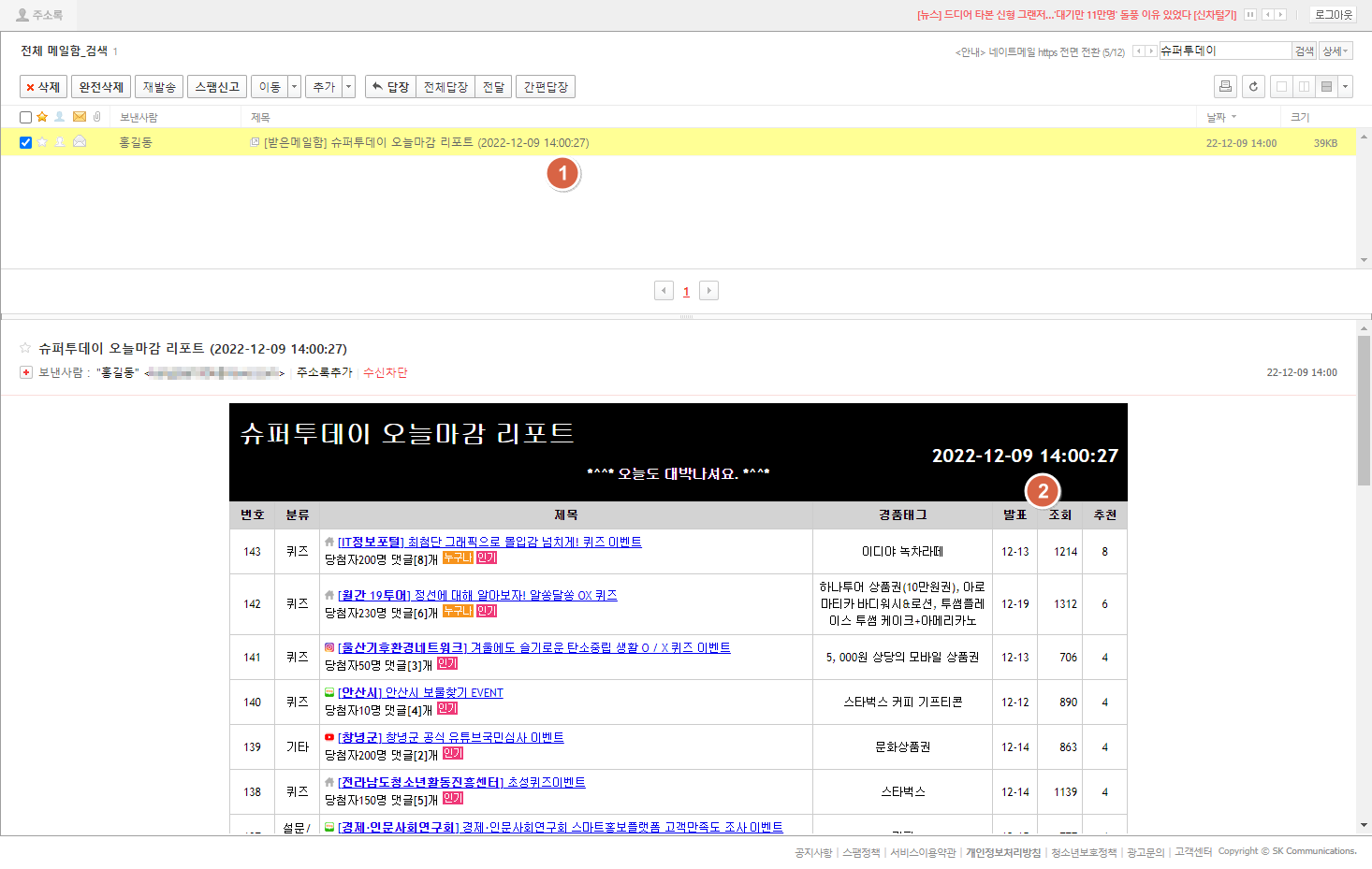Click the mail search field containing 슈퍼투데이
The width and height of the screenshot is (1372, 869).
coord(1225,51)
